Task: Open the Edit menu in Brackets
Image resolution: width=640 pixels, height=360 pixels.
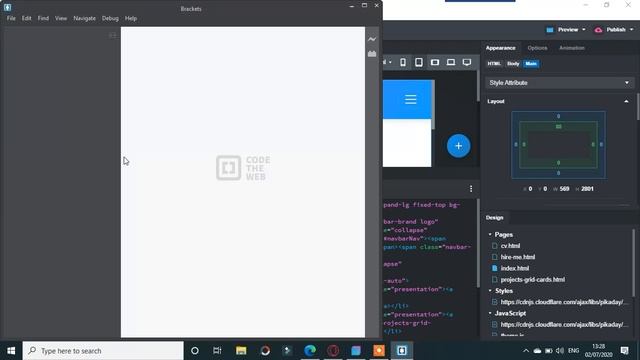Action: [27, 18]
